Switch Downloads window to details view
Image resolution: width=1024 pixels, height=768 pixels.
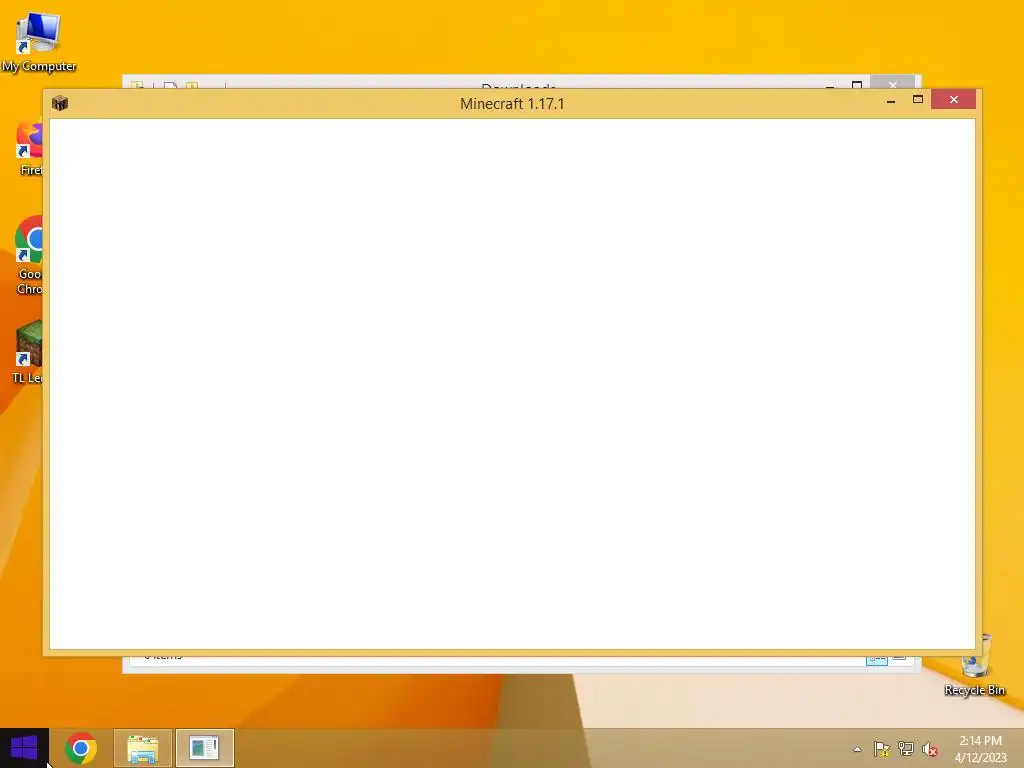[x=876, y=660]
